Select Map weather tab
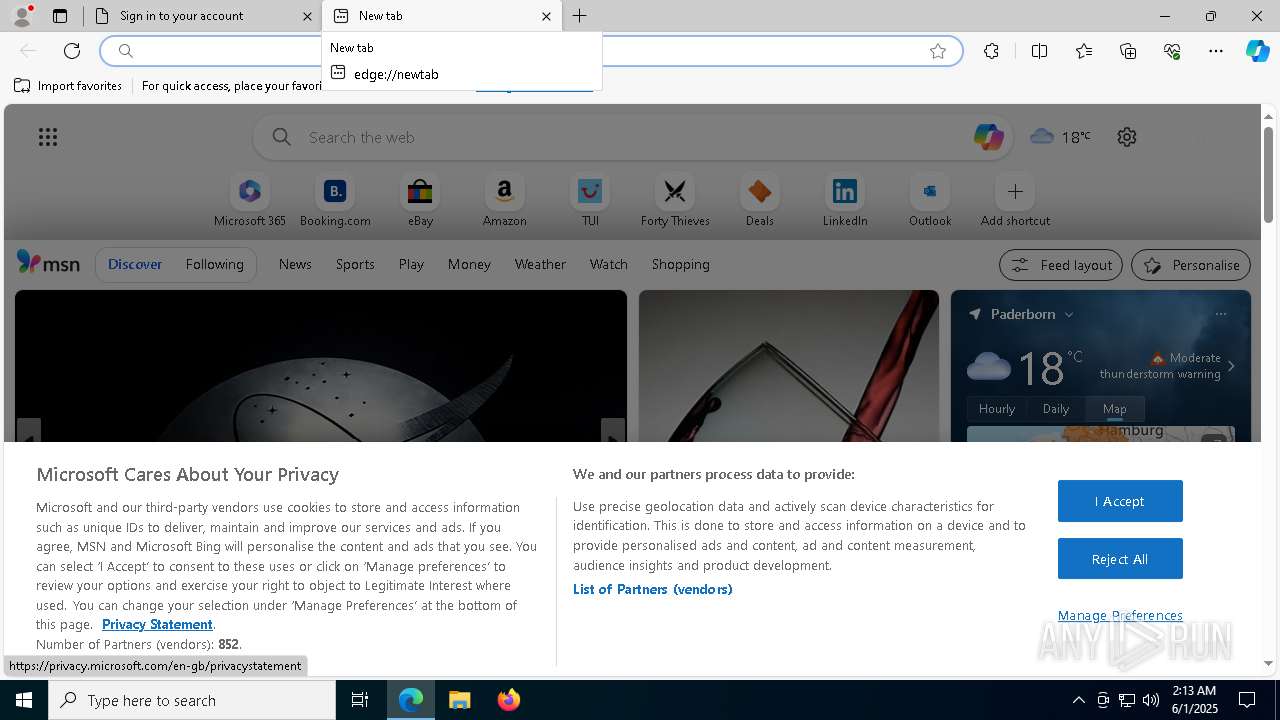Image resolution: width=1280 pixels, height=720 pixels. [1115, 408]
